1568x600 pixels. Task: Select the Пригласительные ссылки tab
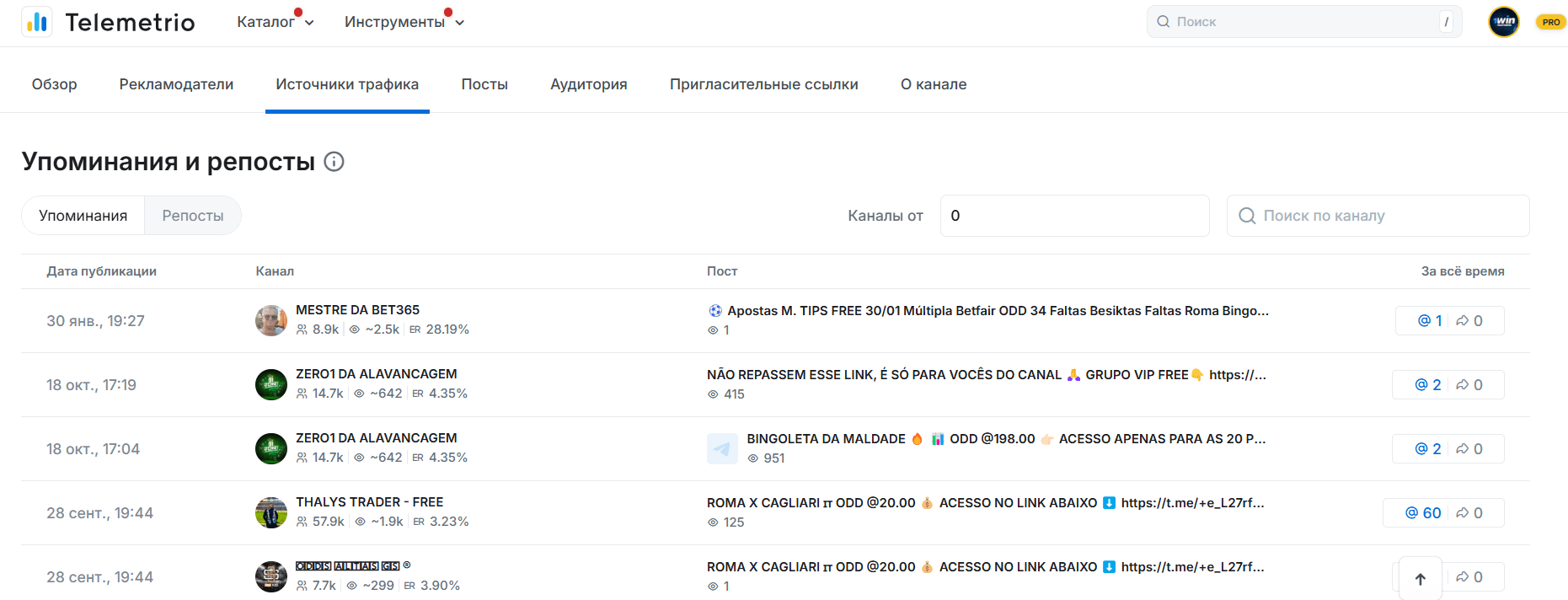(x=763, y=84)
